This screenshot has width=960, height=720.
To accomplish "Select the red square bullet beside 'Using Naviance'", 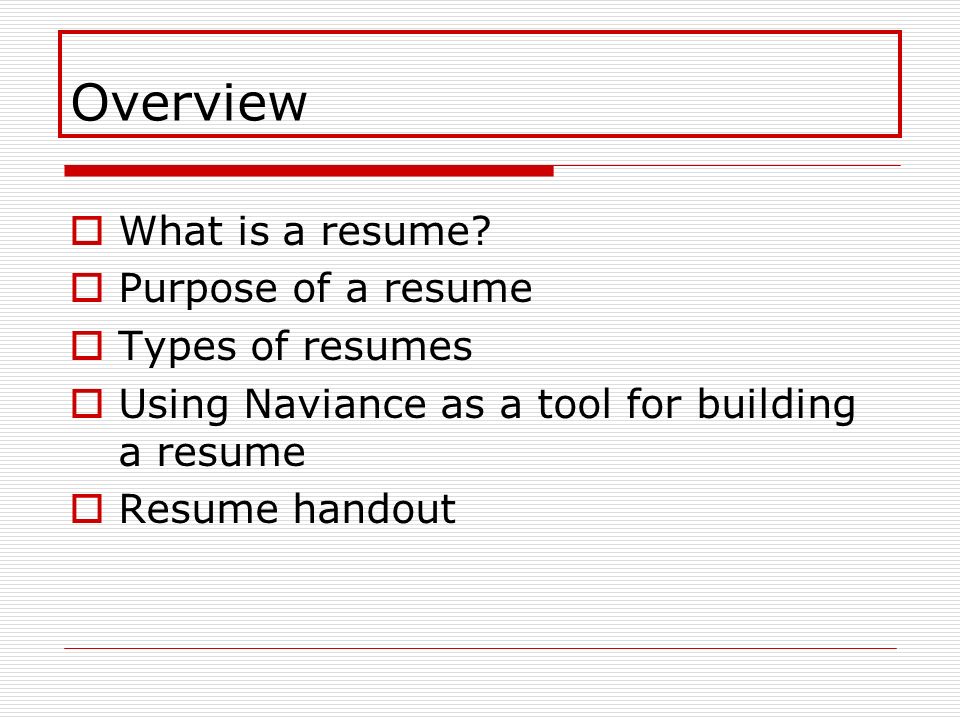I will click(87, 403).
